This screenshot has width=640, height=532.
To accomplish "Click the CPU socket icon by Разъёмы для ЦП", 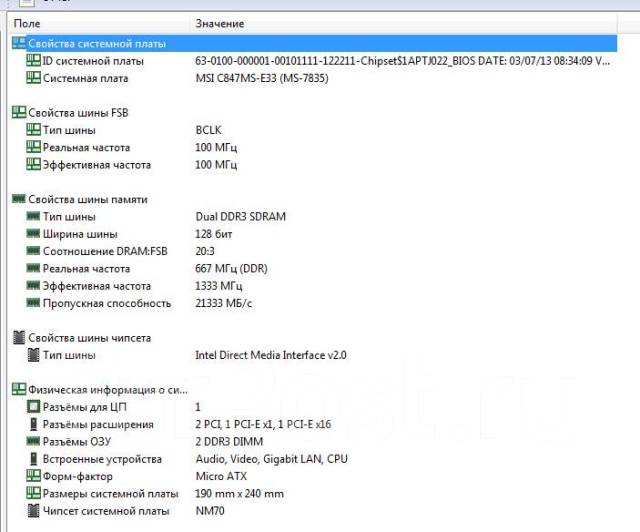I will tap(33, 406).
